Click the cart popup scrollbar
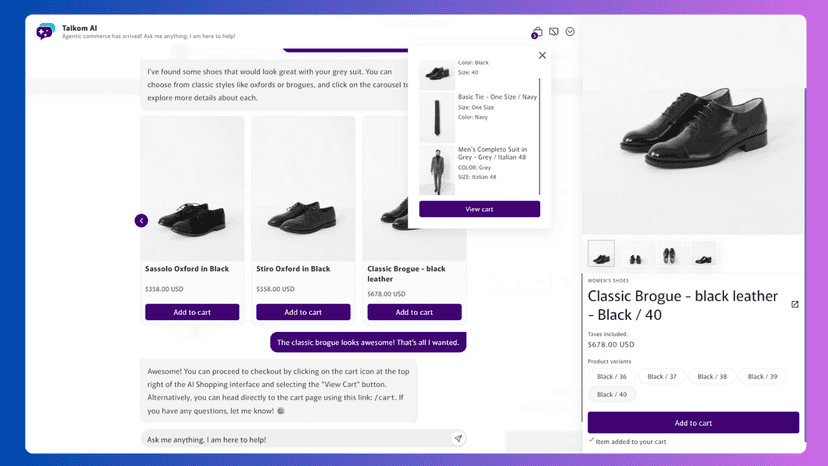 [x=540, y=136]
